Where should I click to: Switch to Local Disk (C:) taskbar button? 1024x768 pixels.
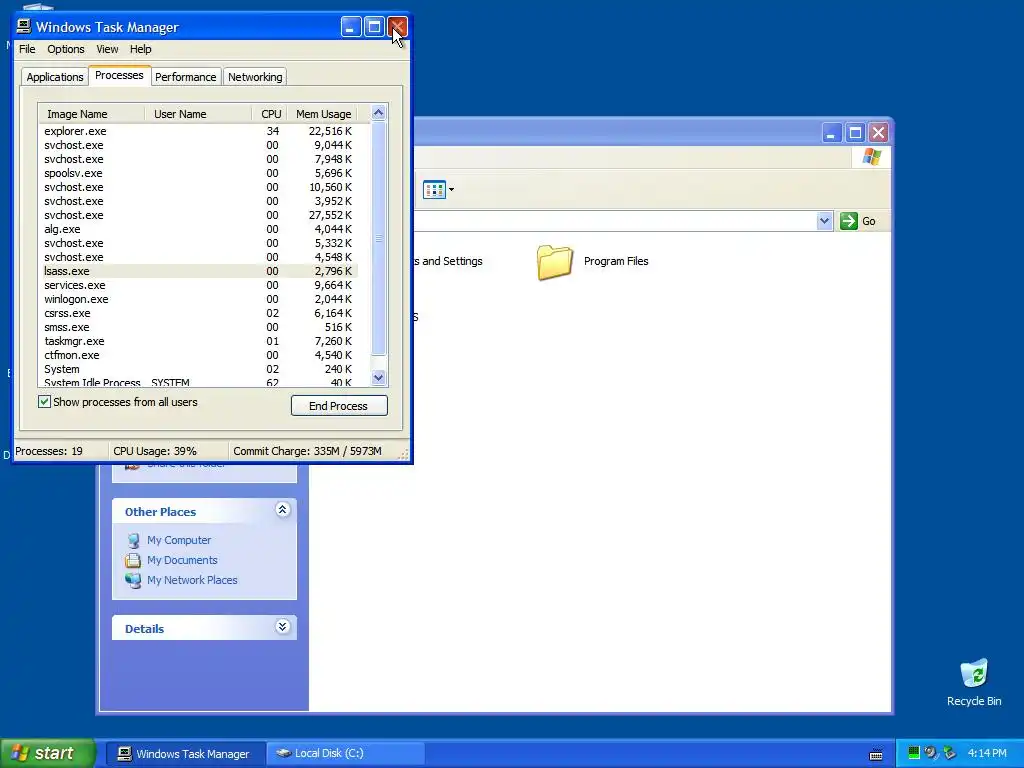pyautogui.click(x=345, y=754)
